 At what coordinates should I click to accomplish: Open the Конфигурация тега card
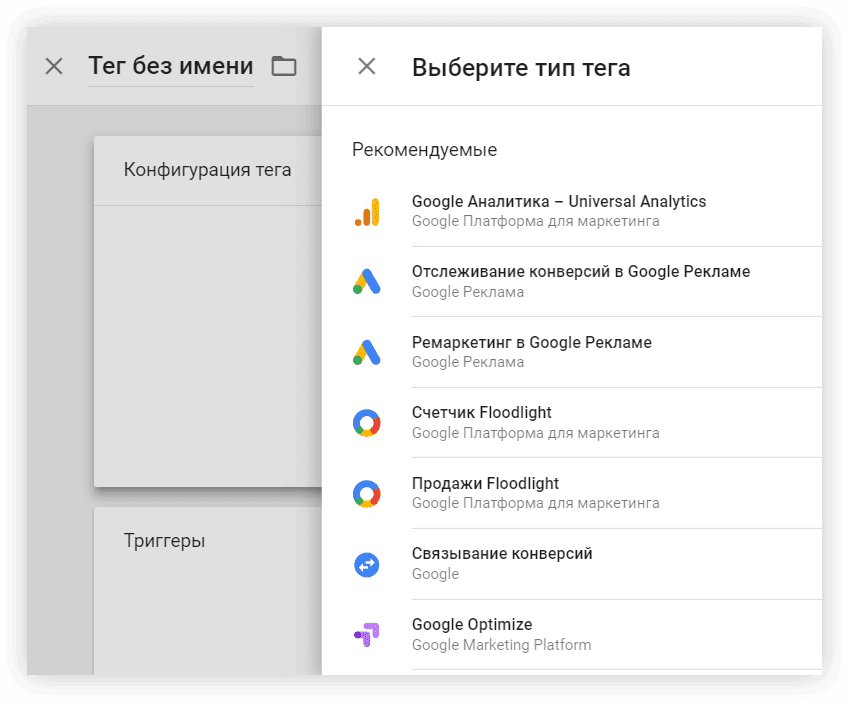point(208,311)
